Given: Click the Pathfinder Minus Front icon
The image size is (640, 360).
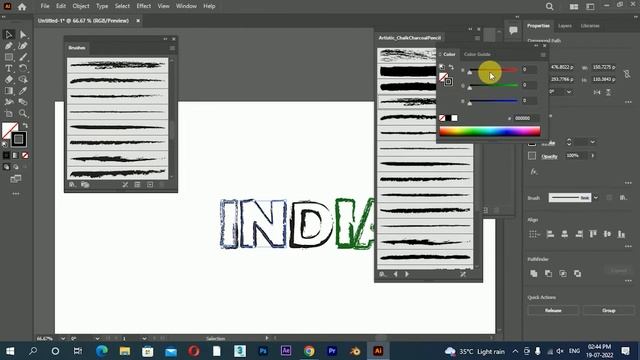Looking at the screenshot, I should pyautogui.click(x=548, y=273).
